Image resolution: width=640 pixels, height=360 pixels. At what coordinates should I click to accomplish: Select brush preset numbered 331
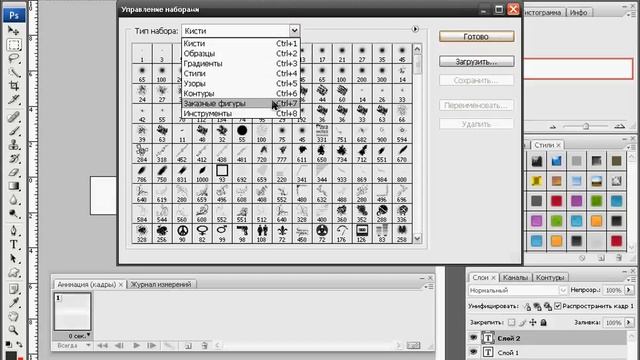pyautogui.click(x=322, y=134)
